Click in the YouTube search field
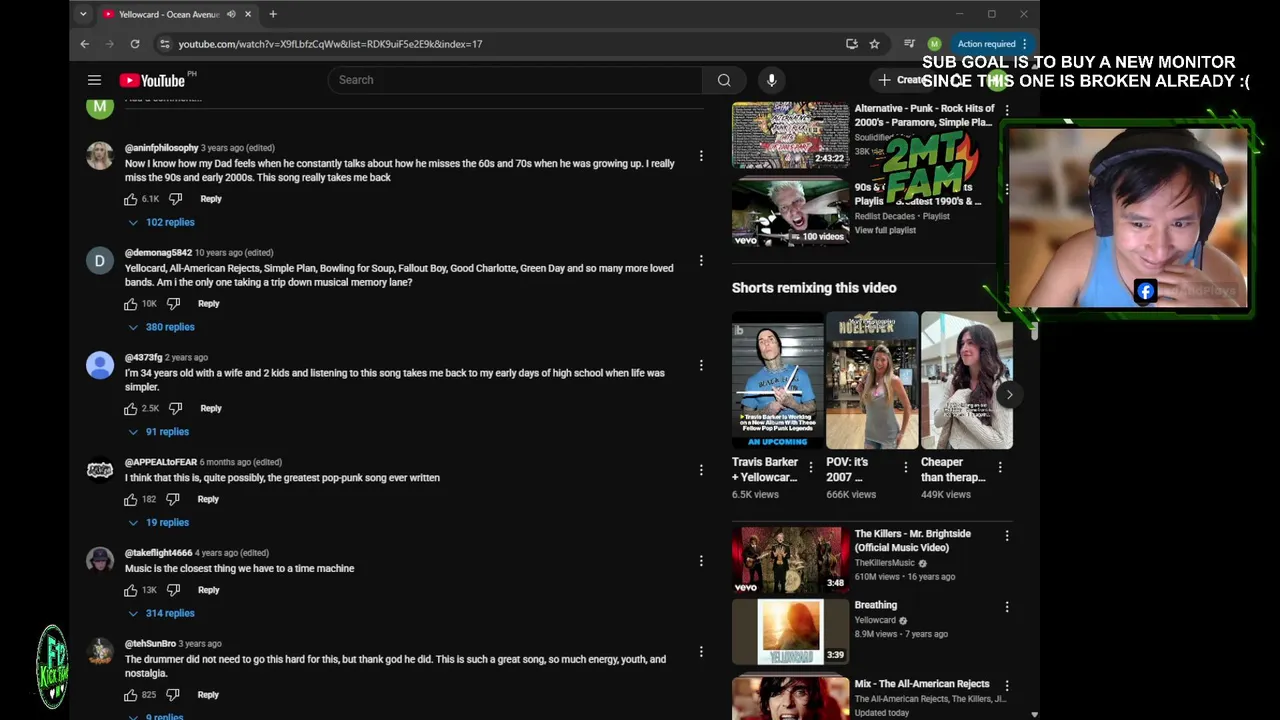 [x=515, y=80]
